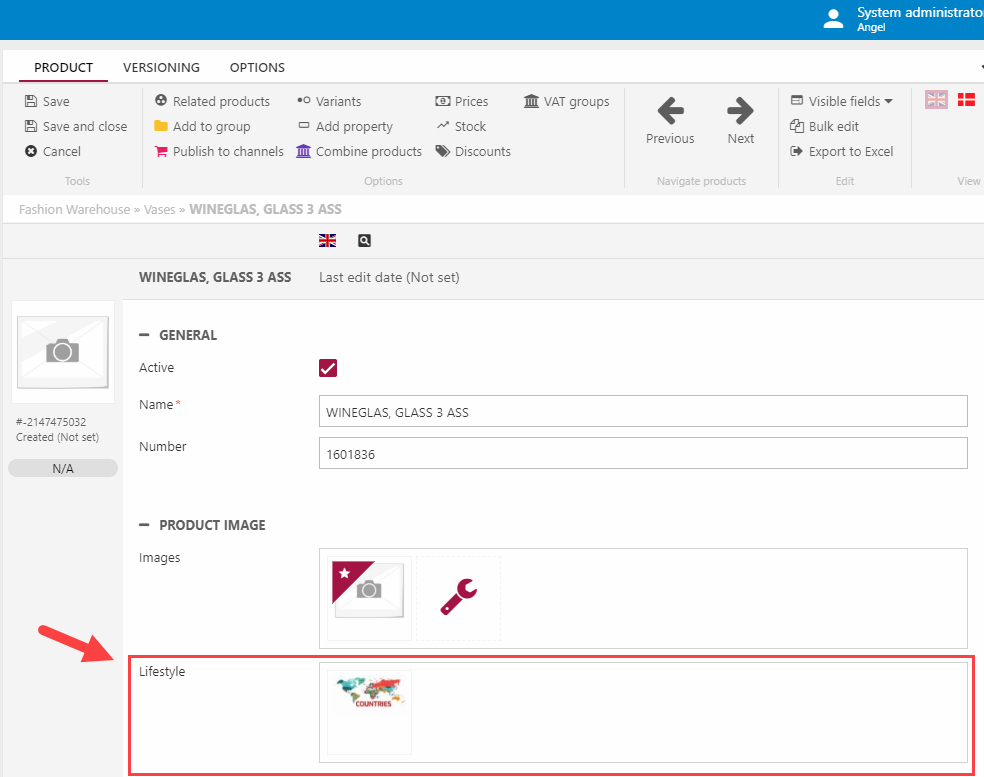The image size is (984, 777).
Task: Click the Cancel icon in toolbar
Action: [x=31, y=151]
